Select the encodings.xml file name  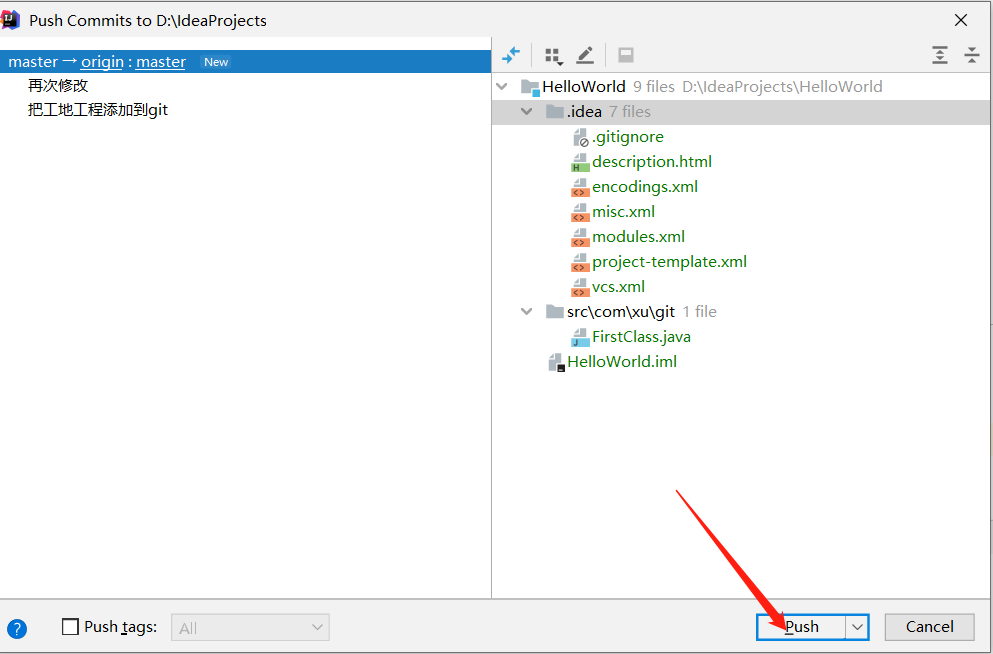(x=645, y=187)
